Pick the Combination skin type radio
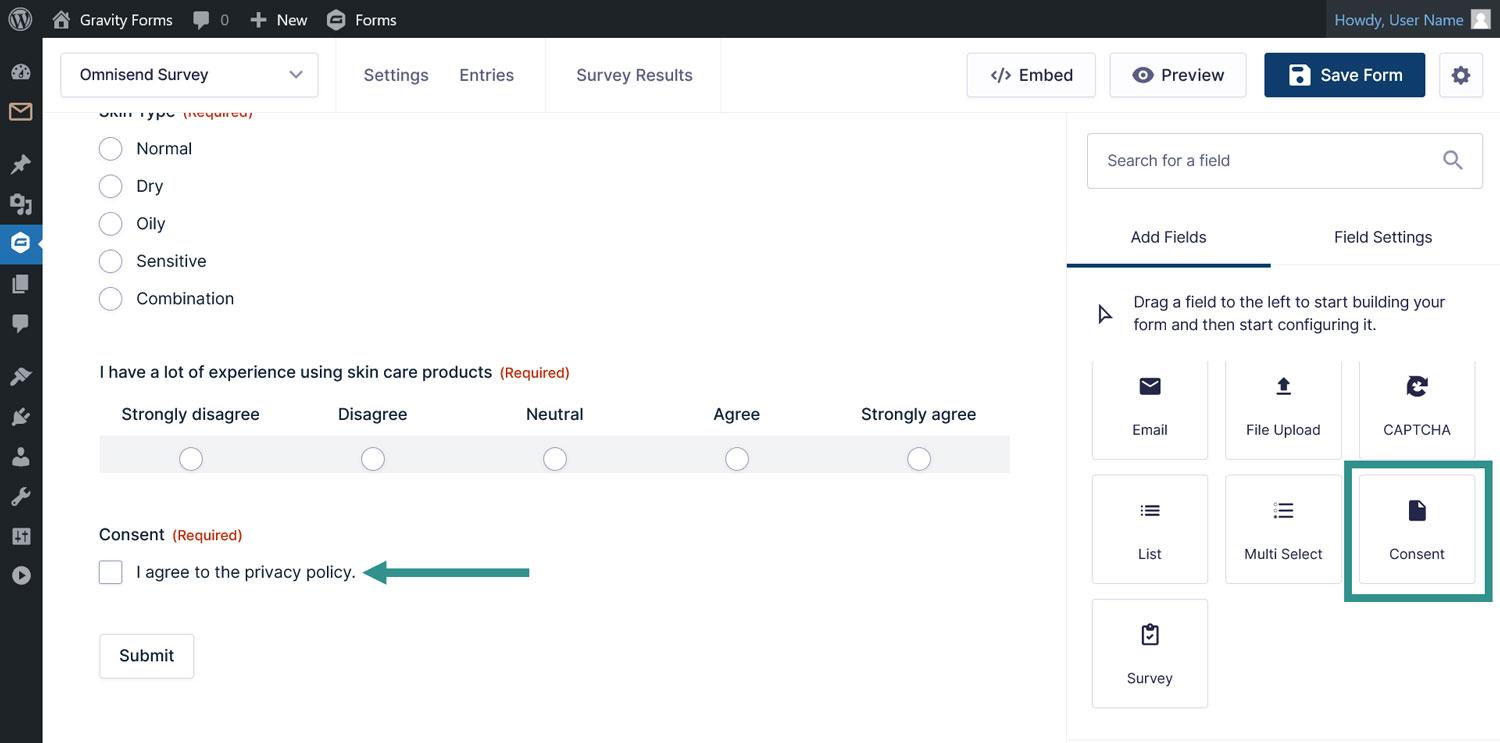This screenshot has width=1500, height=743. 110,299
